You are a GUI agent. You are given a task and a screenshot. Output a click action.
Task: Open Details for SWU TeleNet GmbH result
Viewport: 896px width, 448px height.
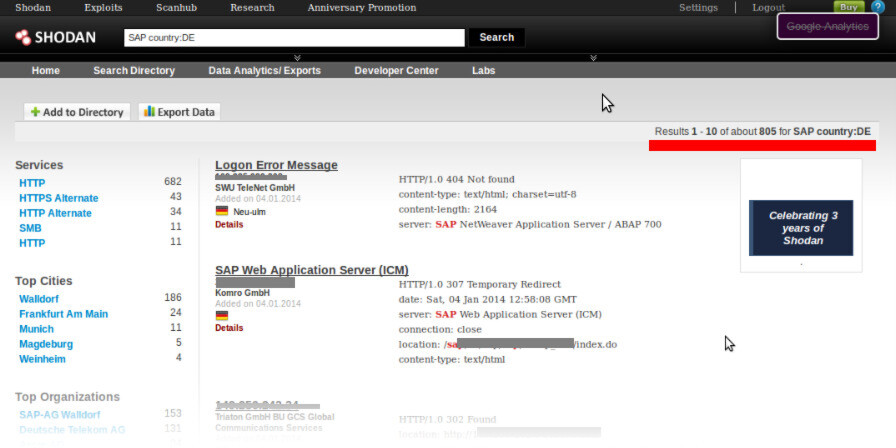coord(229,225)
